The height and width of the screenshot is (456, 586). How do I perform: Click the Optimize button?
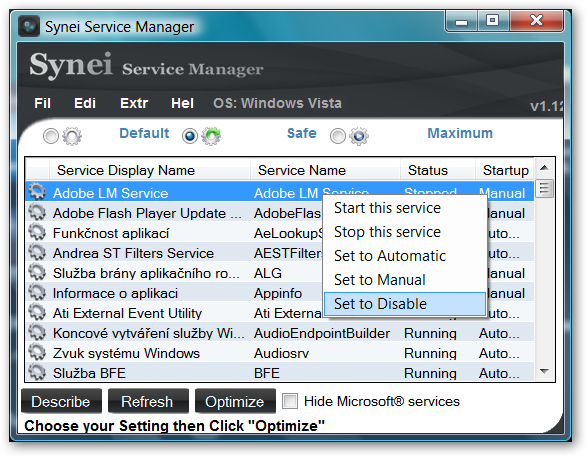click(x=235, y=402)
